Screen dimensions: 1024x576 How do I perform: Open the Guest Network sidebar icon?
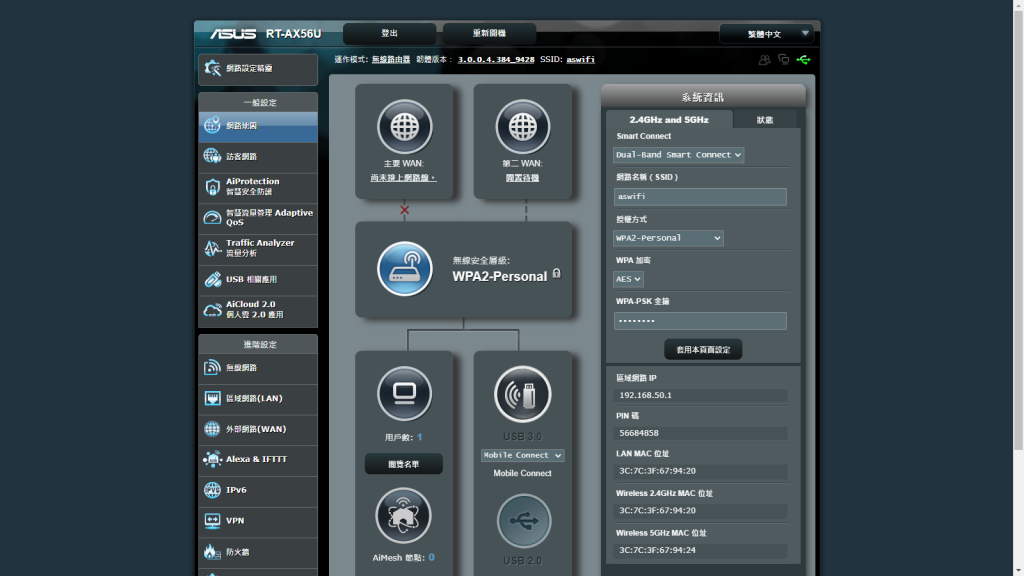click(x=212, y=156)
